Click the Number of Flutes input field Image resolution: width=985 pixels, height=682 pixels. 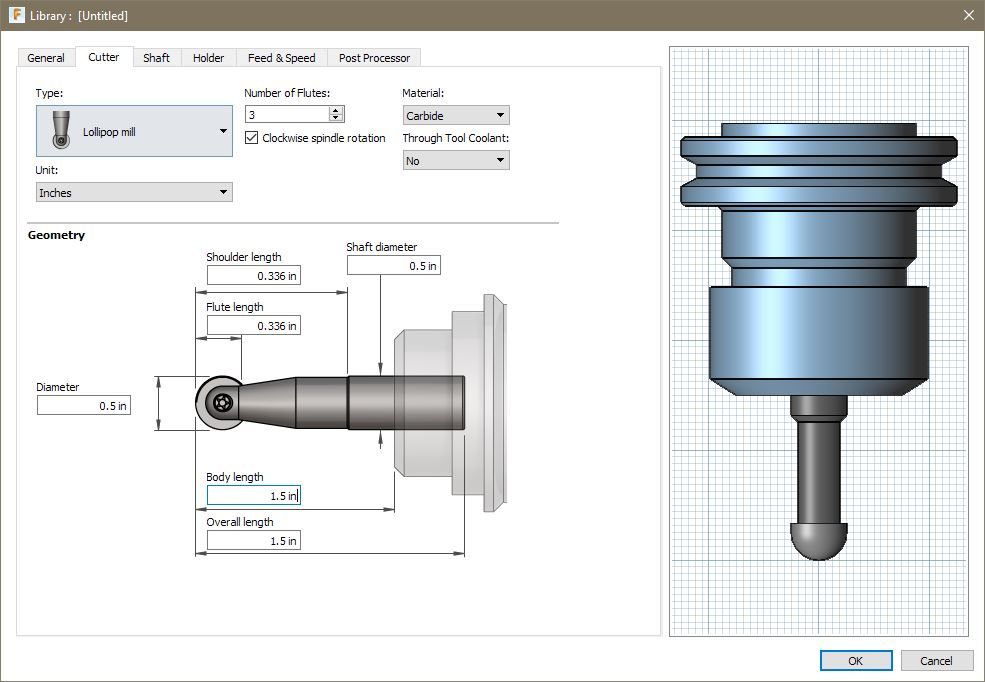click(287, 114)
